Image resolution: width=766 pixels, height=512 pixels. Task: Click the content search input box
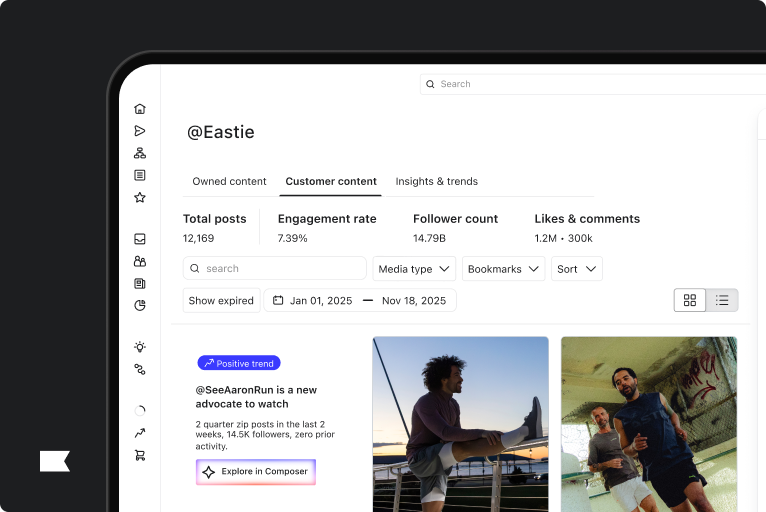(x=275, y=268)
